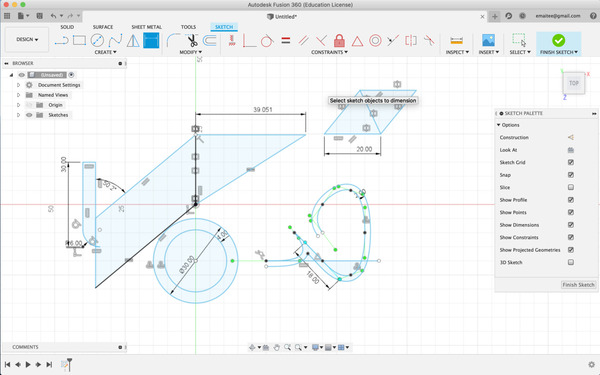Screen dimensions: 600x375
Task: Toggle the Show Projected Geometries checkbox
Action: (571, 250)
